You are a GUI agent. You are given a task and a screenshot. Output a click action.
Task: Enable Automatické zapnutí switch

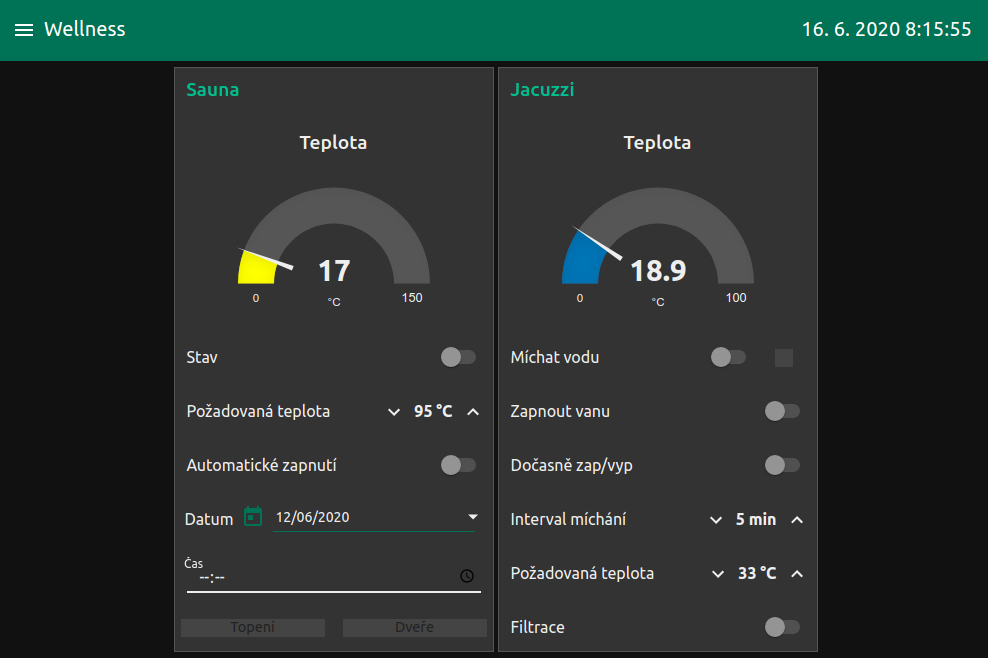[458, 465]
